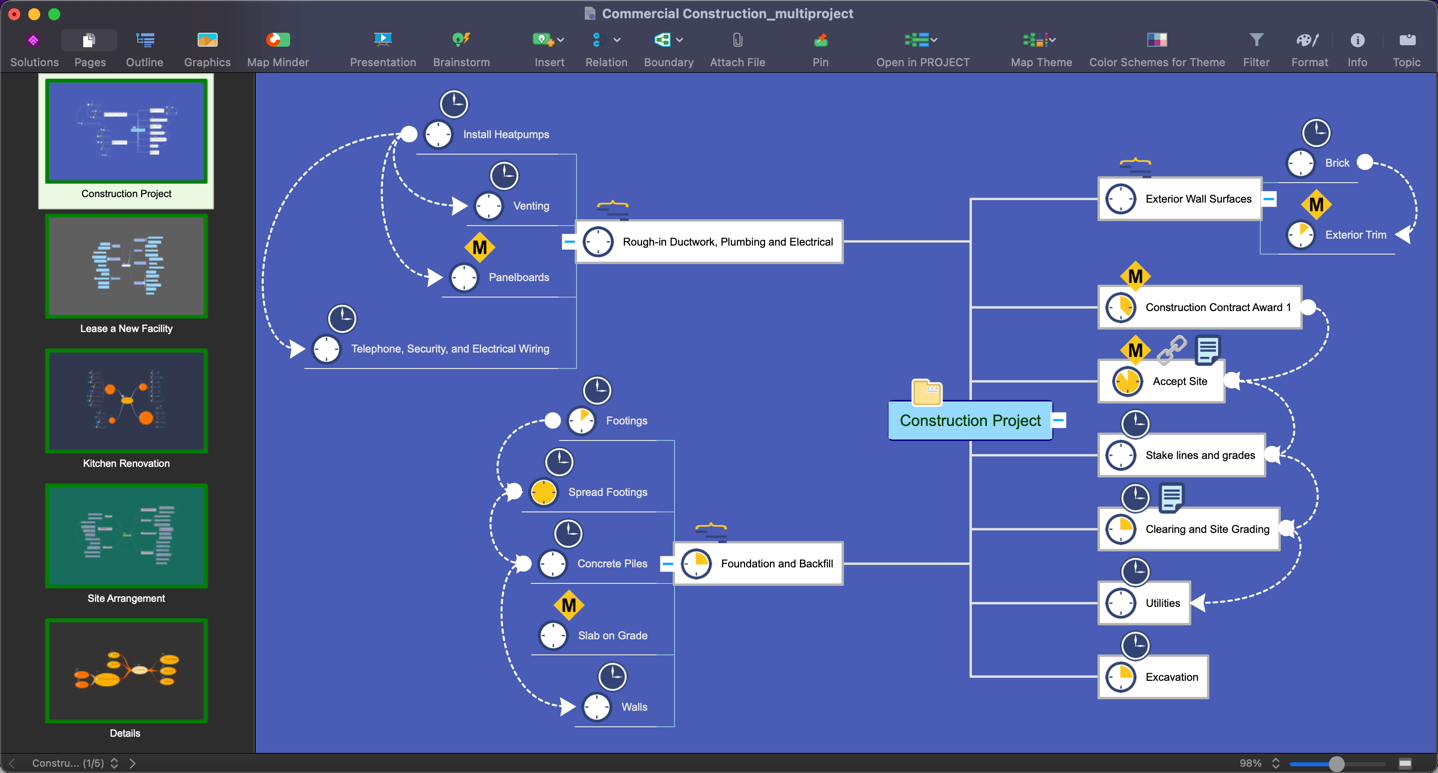Screen dimensions: 1438x773
Task: Click the Insert topic icon
Action: [x=542, y=40]
